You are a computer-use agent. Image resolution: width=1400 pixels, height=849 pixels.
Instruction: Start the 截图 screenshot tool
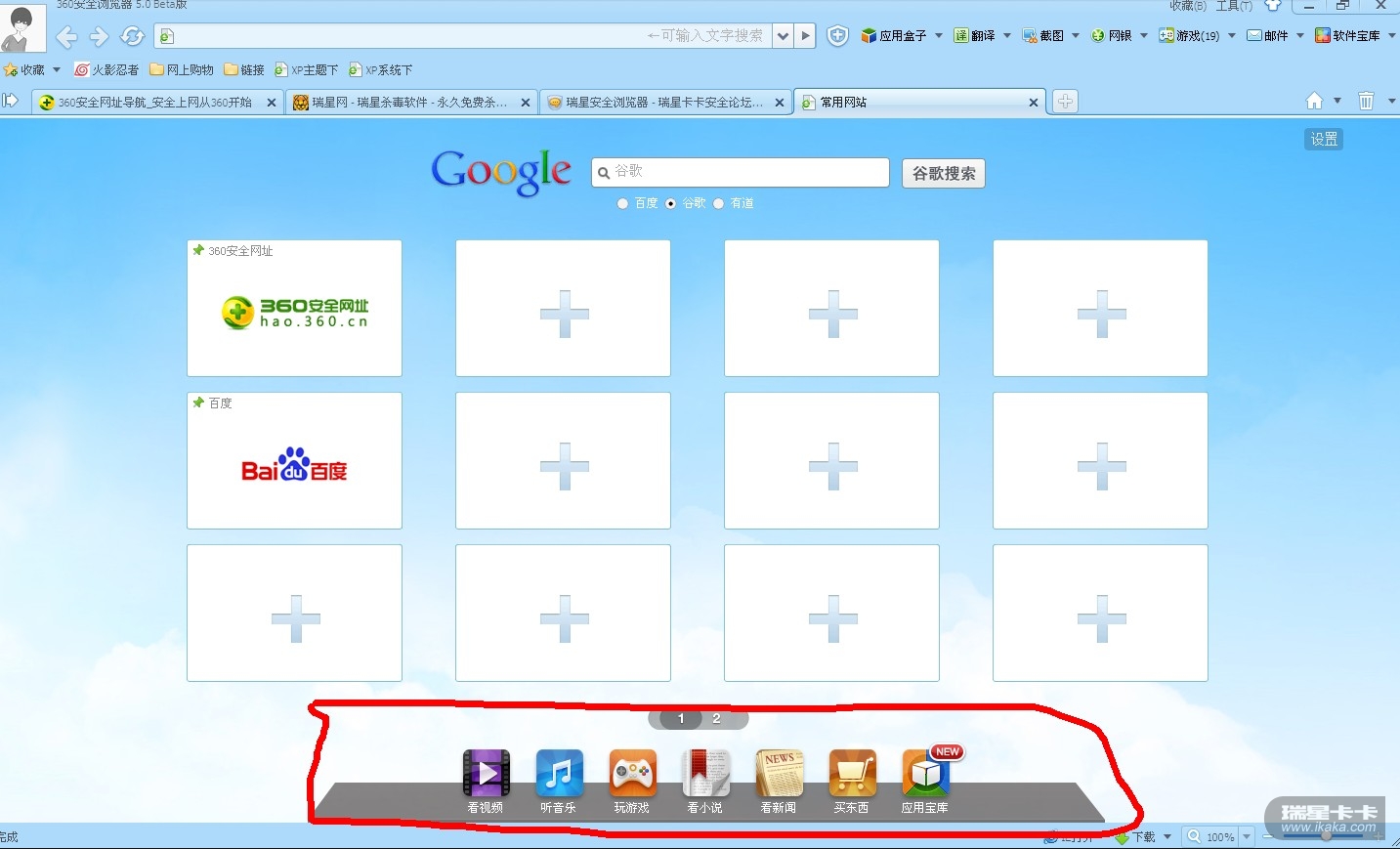(1043, 36)
